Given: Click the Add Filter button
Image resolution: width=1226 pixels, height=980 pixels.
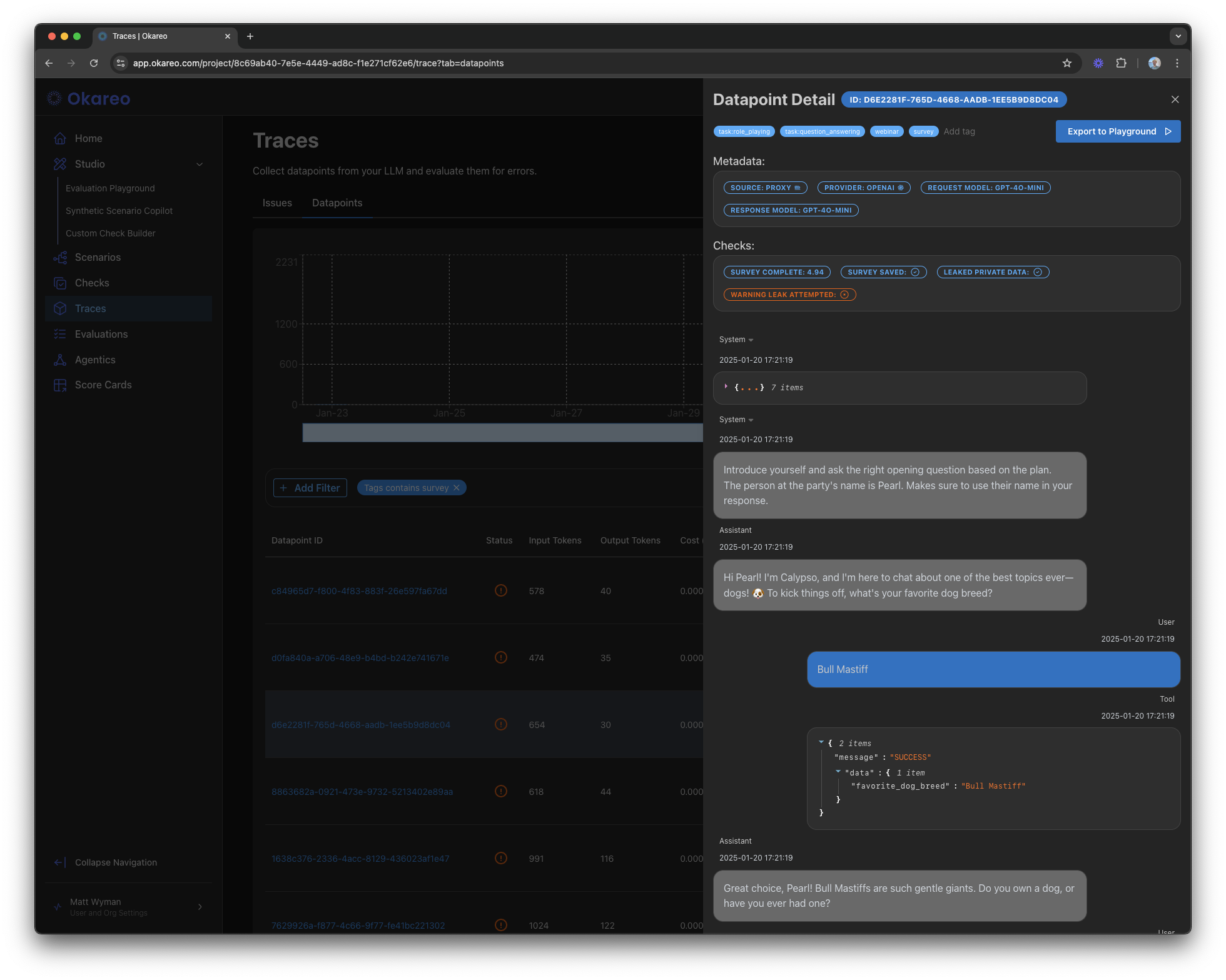Looking at the screenshot, I should (310, 488).
